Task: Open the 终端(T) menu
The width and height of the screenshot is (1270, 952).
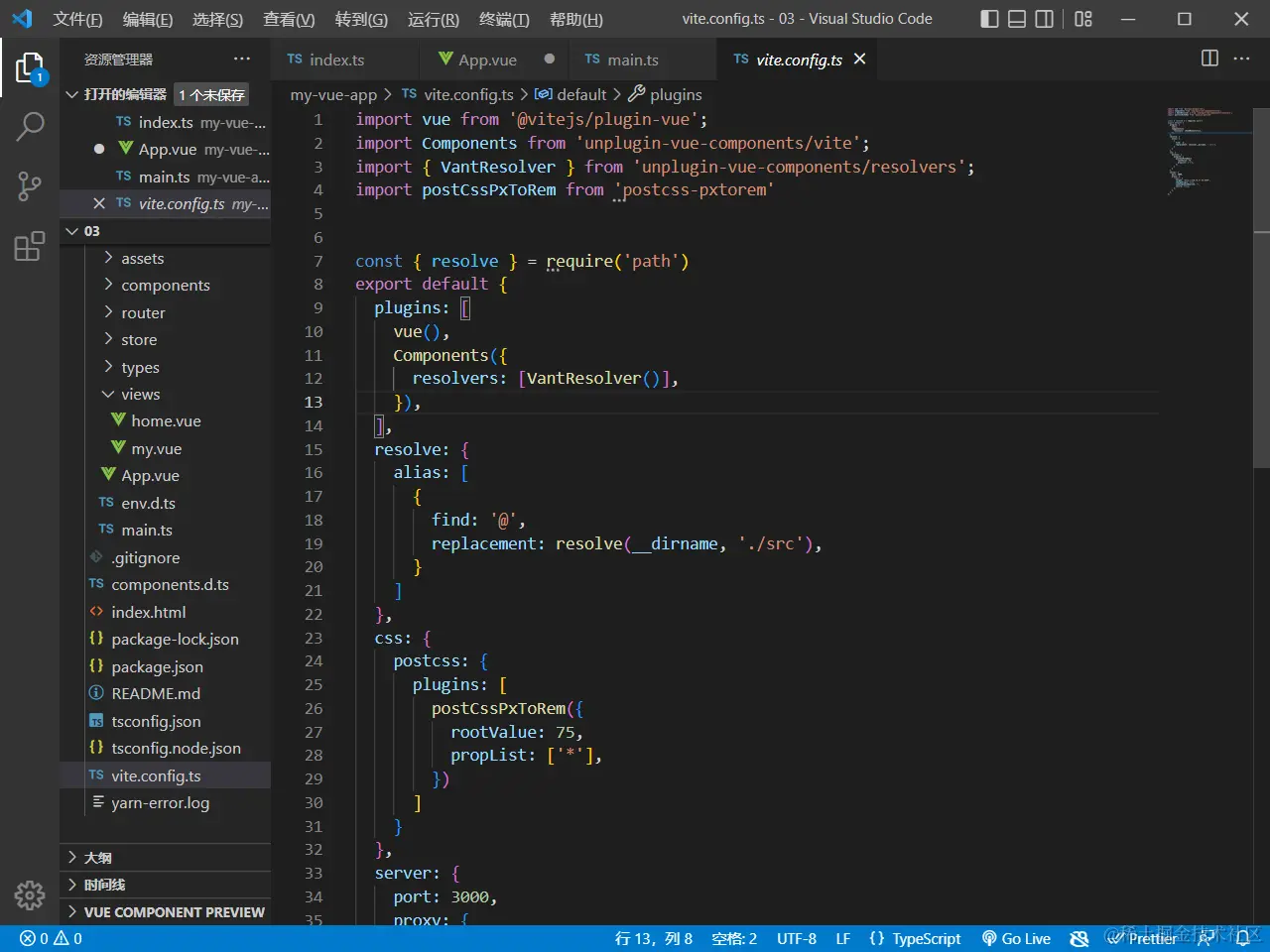Action: pos(504,19)
